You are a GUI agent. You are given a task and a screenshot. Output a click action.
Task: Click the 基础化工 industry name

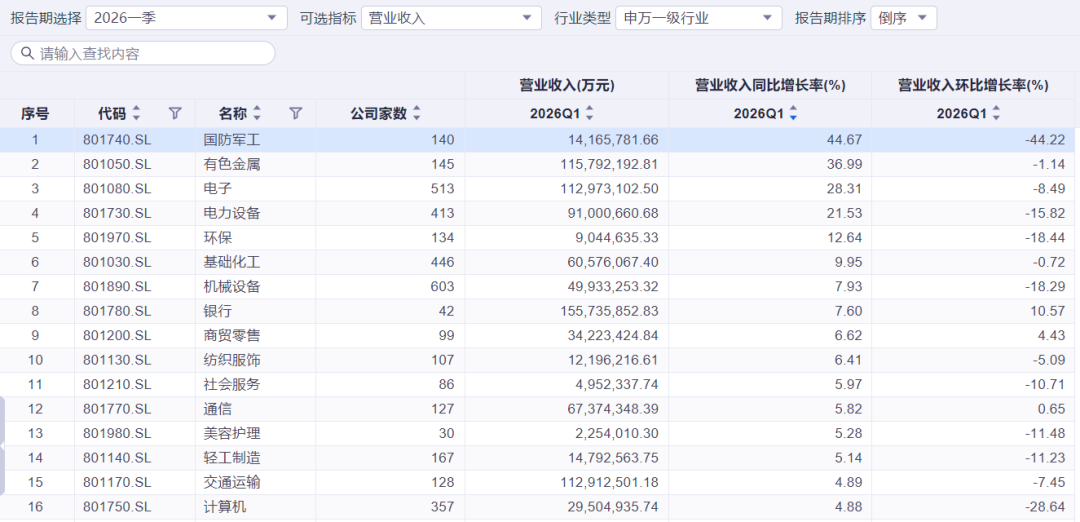click(x=232, y=262)
